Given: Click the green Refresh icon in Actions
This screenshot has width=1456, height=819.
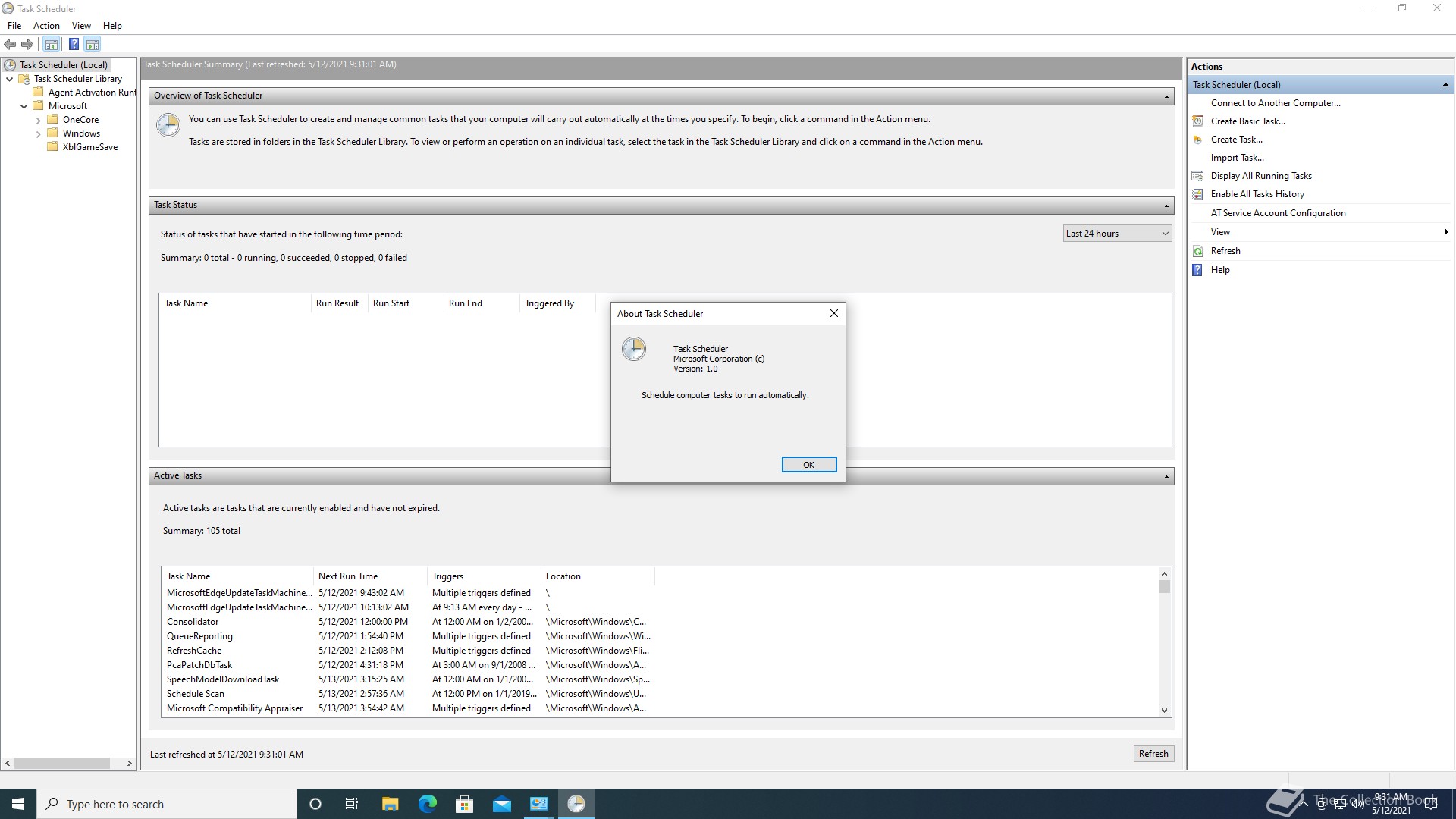Looking at the screenshot, I should click(x=1197, y=251).
